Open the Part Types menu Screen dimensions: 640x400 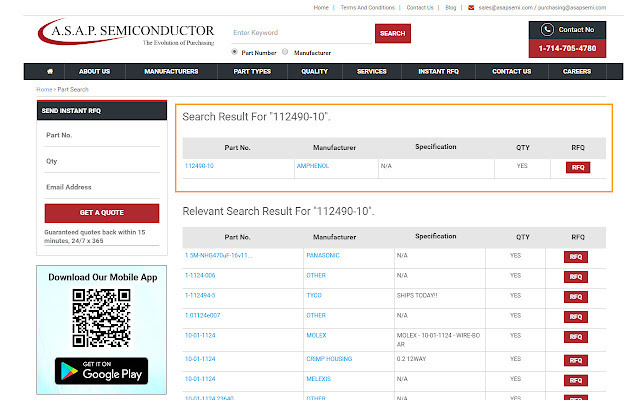click(x=252, y=71)
